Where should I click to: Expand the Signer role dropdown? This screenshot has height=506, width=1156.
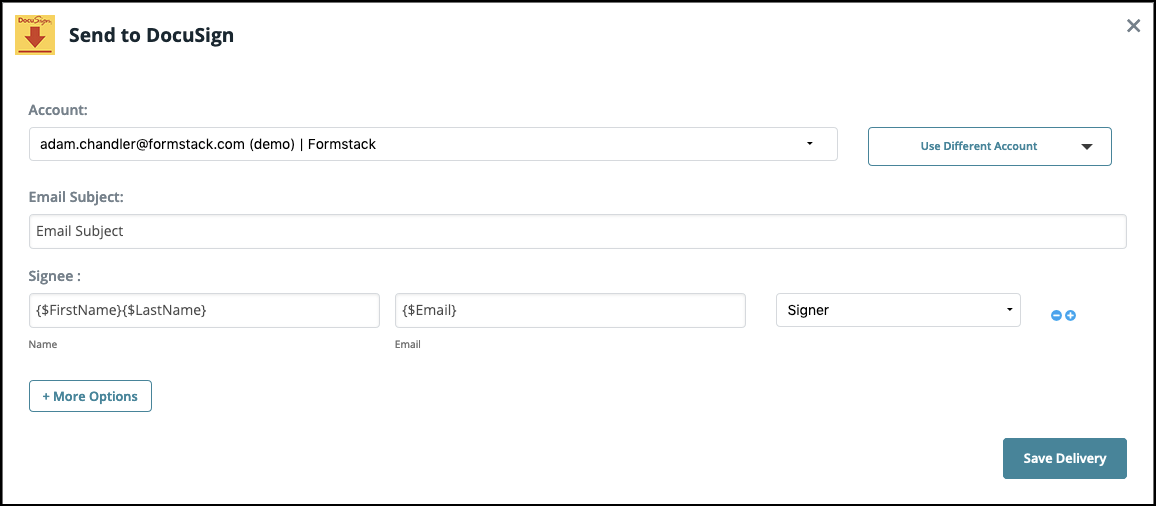pyautogui.click(x=898, y=310)
